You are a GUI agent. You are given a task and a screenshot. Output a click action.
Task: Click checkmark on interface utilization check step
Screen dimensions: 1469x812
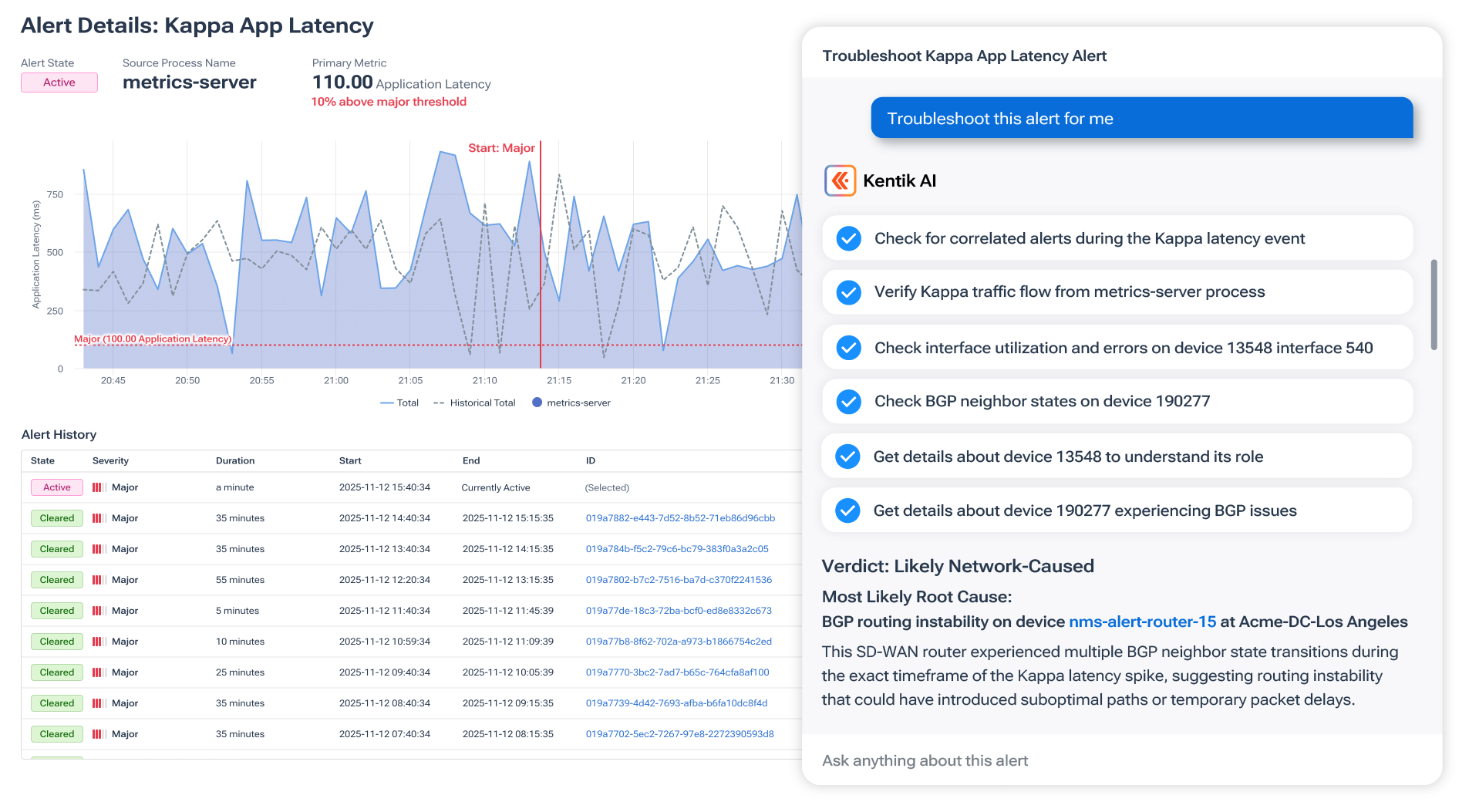pos(848,347)
